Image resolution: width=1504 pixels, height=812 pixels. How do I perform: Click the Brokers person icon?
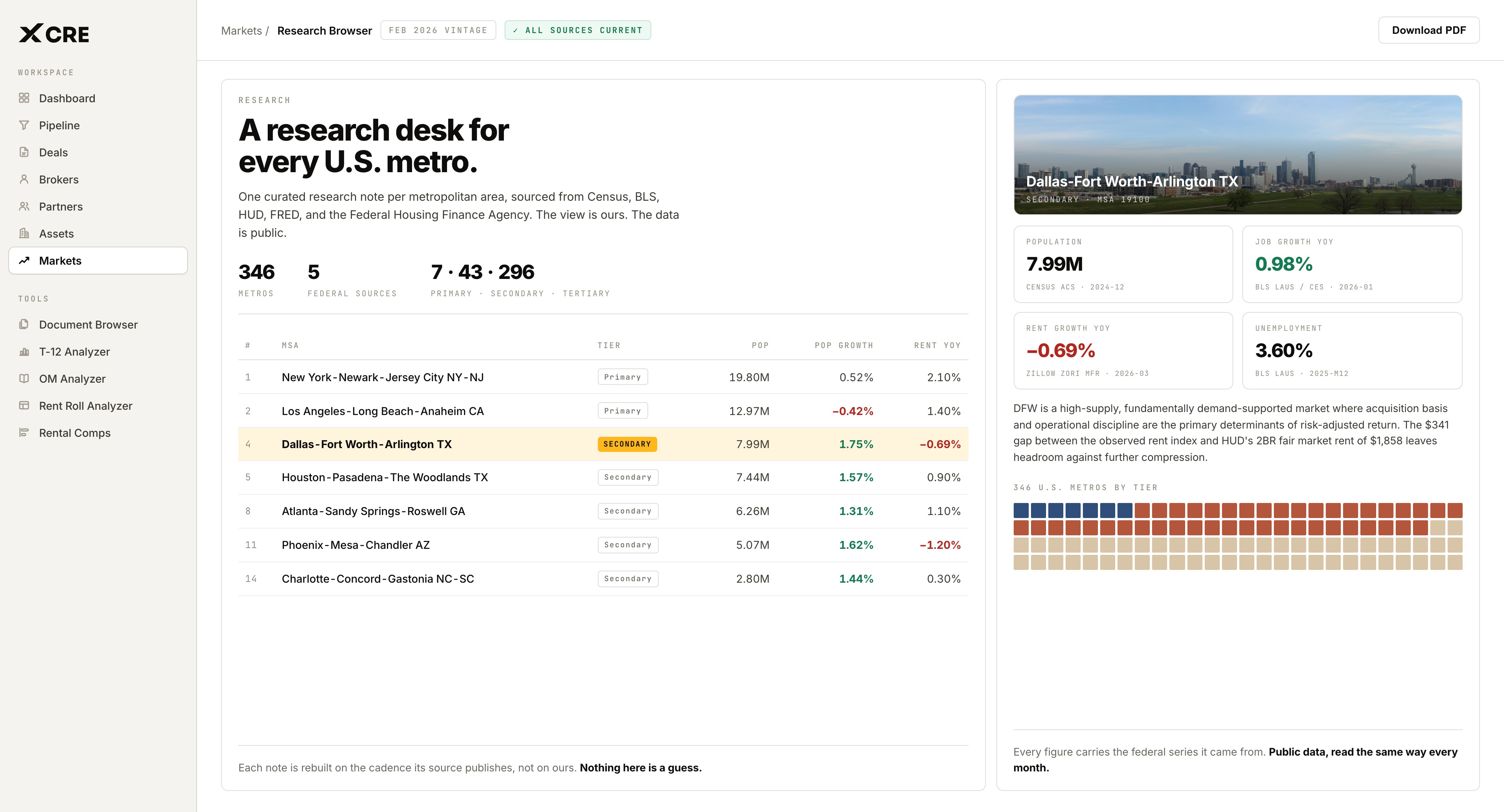24,179
